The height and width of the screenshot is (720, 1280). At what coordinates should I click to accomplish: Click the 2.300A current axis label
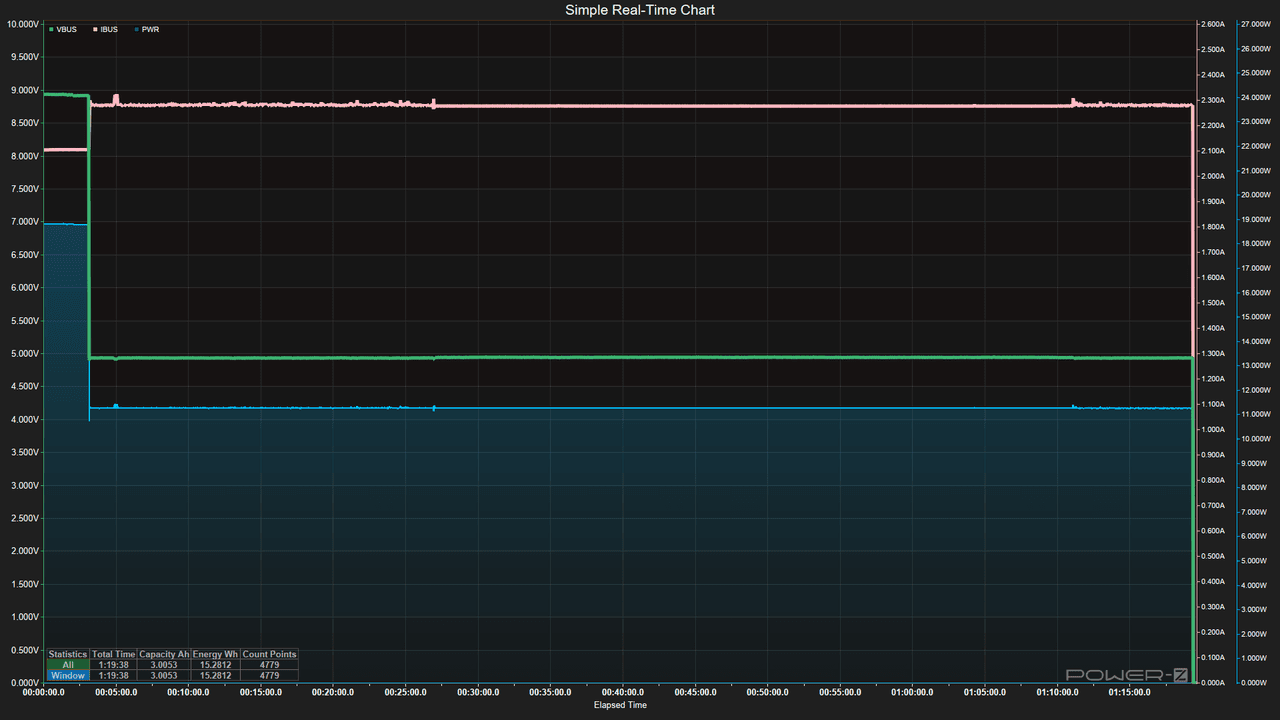(1213, 100)
